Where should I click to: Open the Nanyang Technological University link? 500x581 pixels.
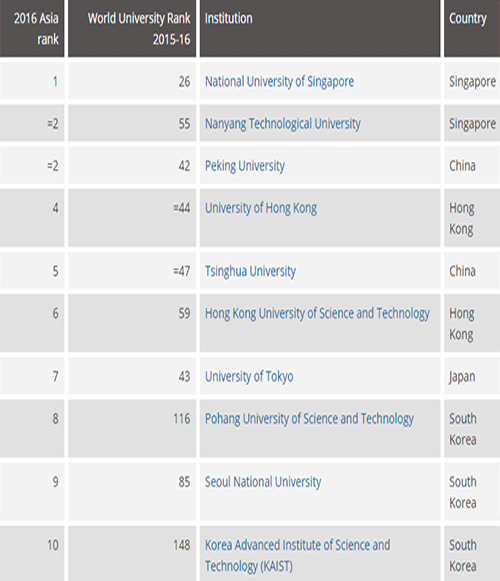click(x=283, y=124)
